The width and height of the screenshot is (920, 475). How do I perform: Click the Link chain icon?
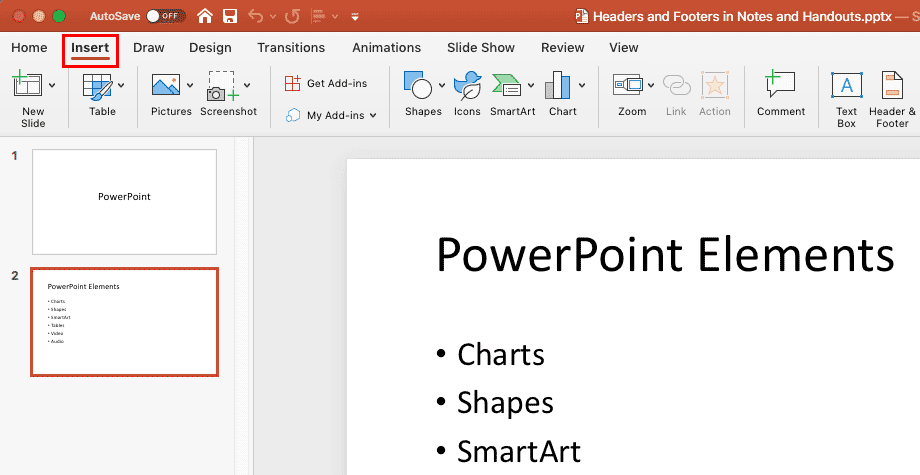(x=677, y=86)
